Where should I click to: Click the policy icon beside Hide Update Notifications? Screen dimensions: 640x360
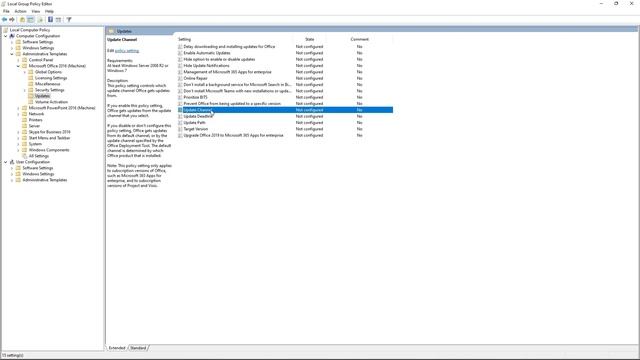pyautogui.click(x=180, y=66)
